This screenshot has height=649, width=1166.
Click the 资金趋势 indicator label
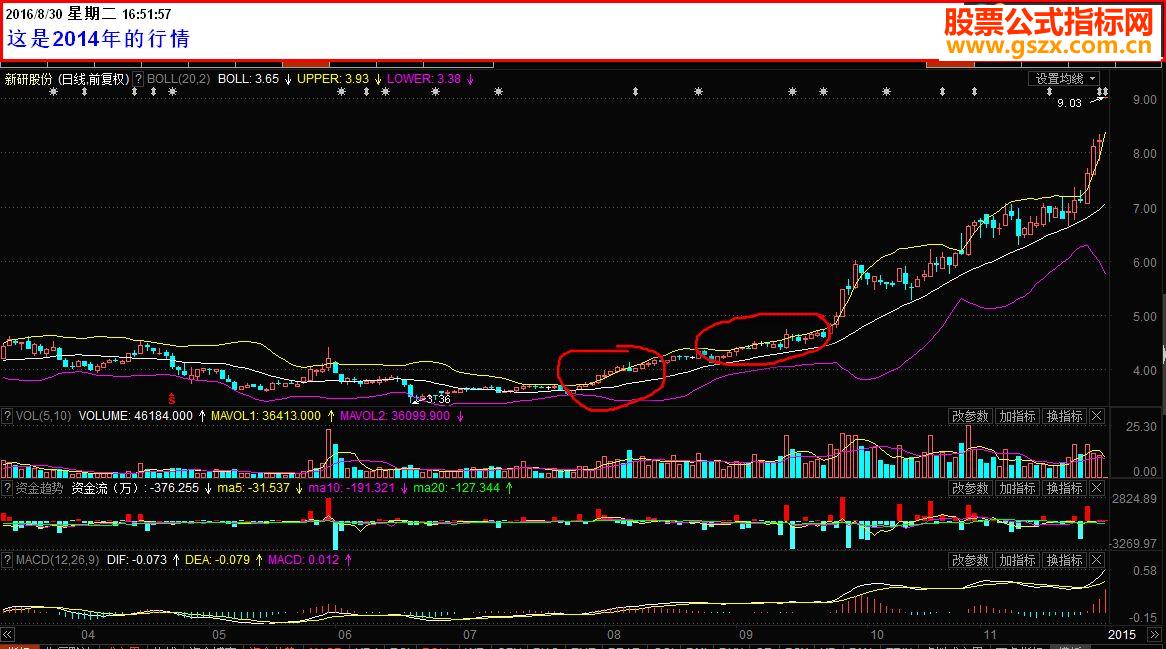coord(39,488)
